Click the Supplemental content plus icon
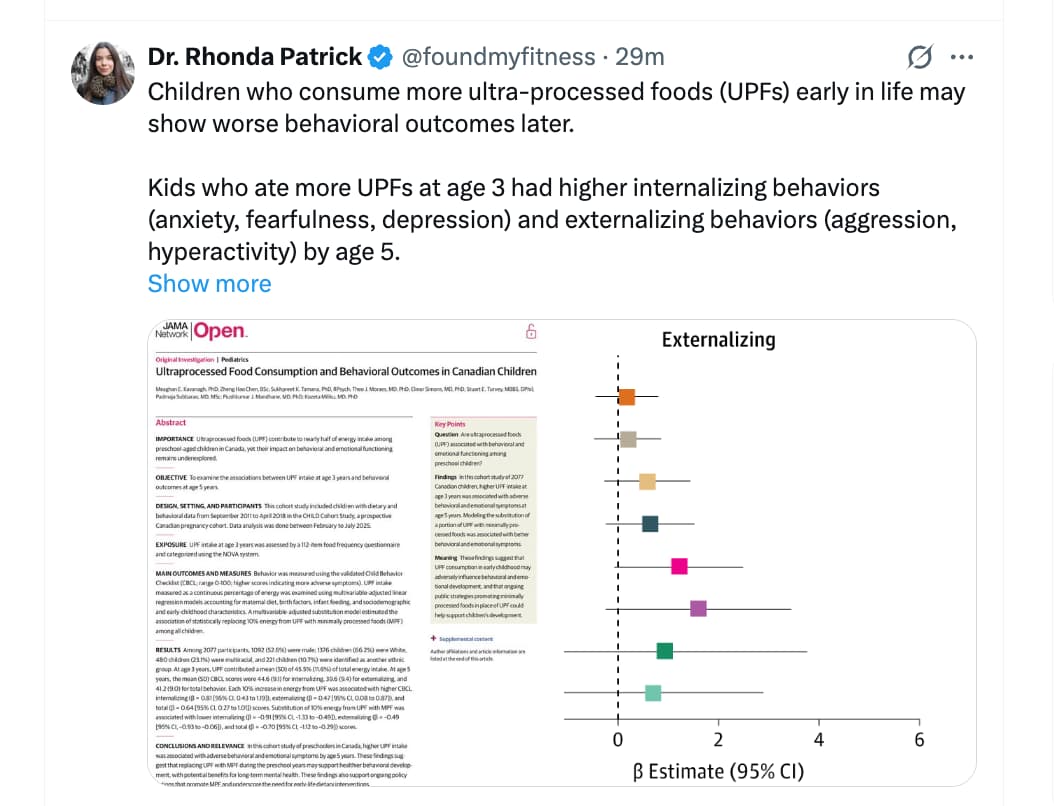The image size is (1054, 806). point(433,638)
